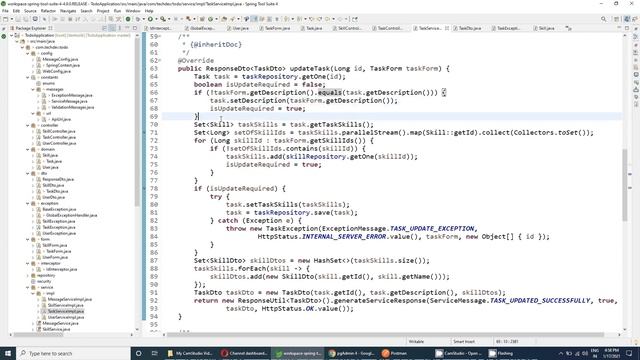The image size is (640, 360).
Task: Open the Windows Start menu
Action: 8,353
